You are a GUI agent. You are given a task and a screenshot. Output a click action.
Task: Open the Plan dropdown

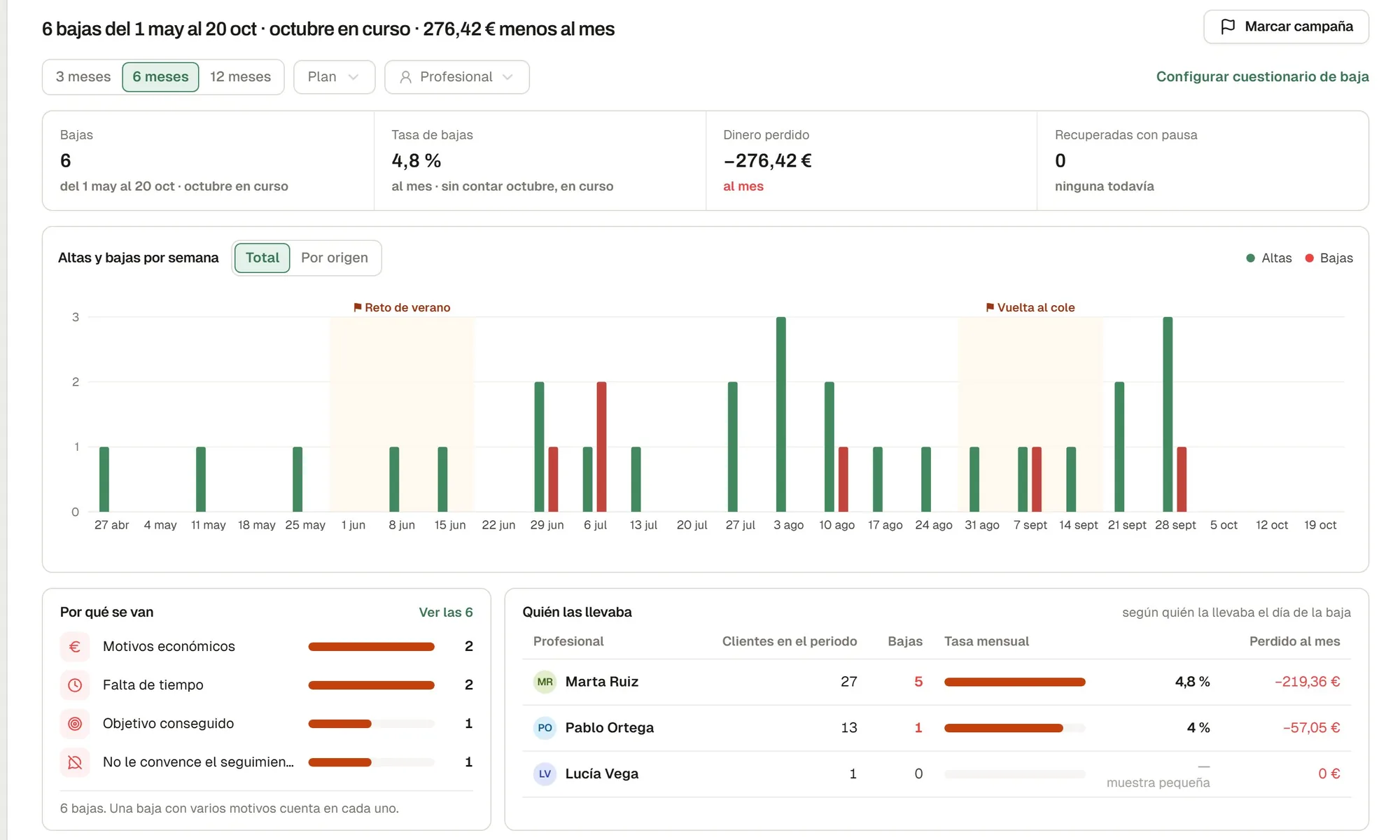pos(334,77)
